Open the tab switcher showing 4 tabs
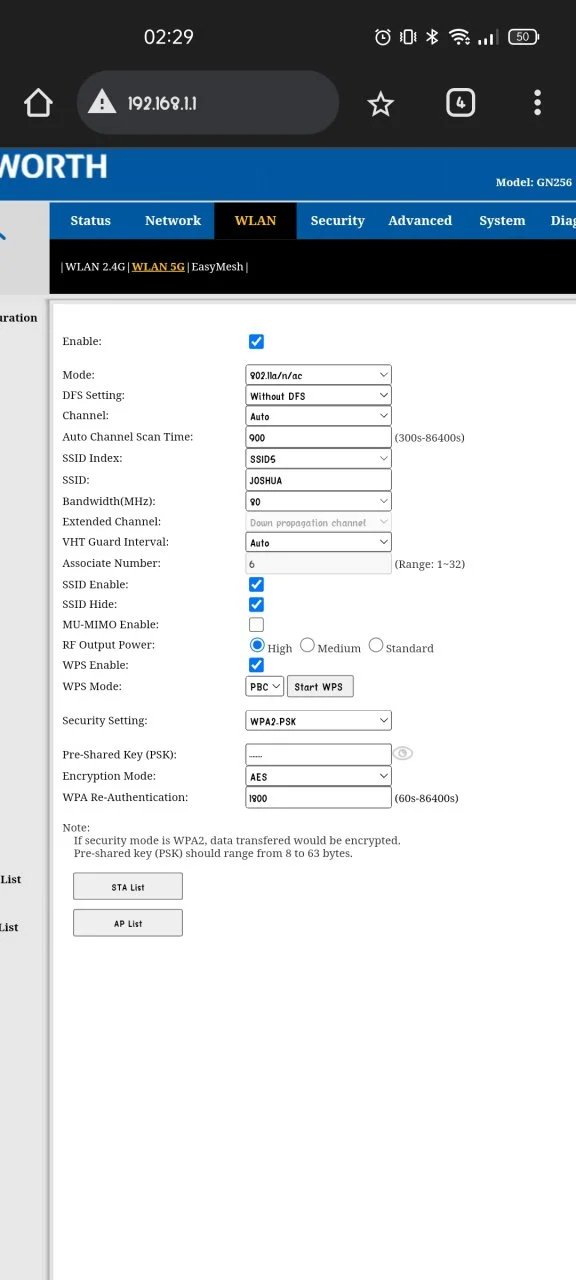 coord(460,102)
